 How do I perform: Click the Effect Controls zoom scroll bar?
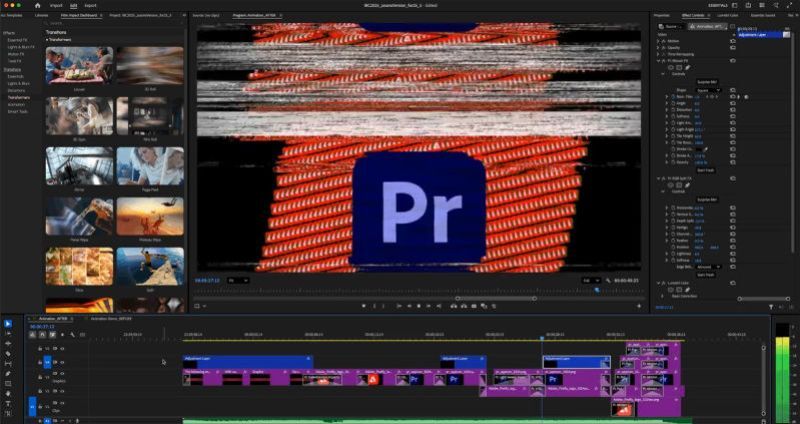tap(764, 298)
